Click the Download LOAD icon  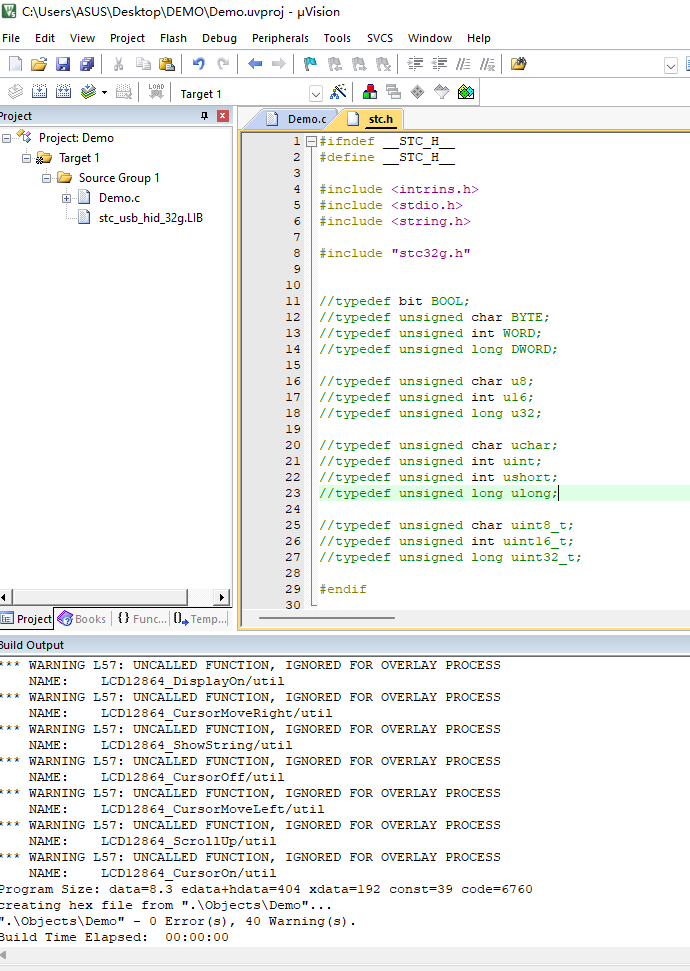156,92
